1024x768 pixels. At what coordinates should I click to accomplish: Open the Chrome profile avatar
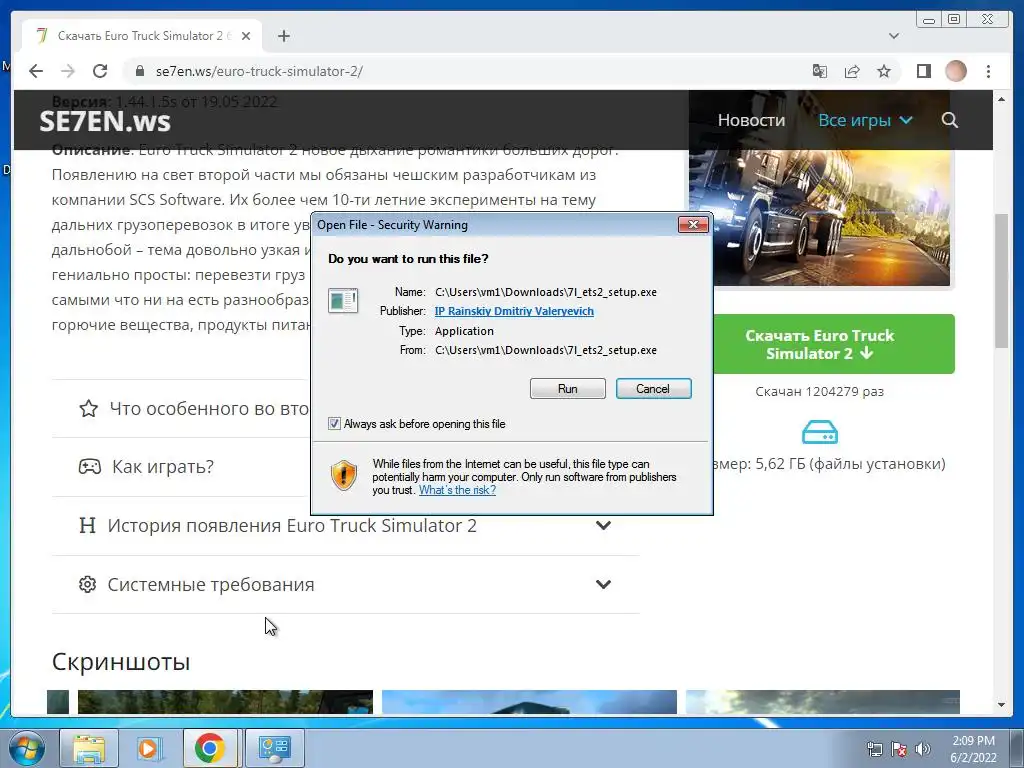[x=956, y=71]
